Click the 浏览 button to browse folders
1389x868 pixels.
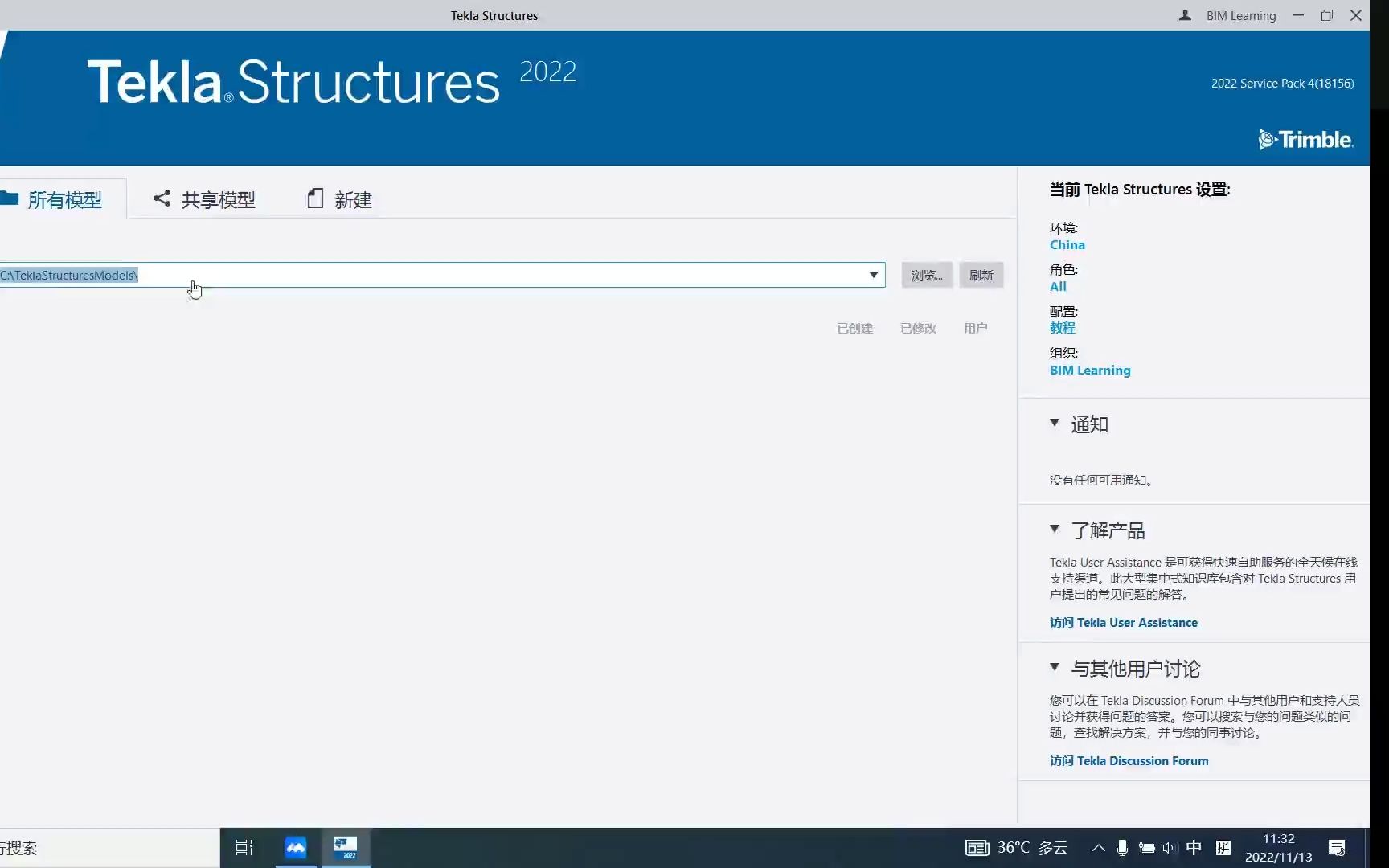[x=926, y=275]
